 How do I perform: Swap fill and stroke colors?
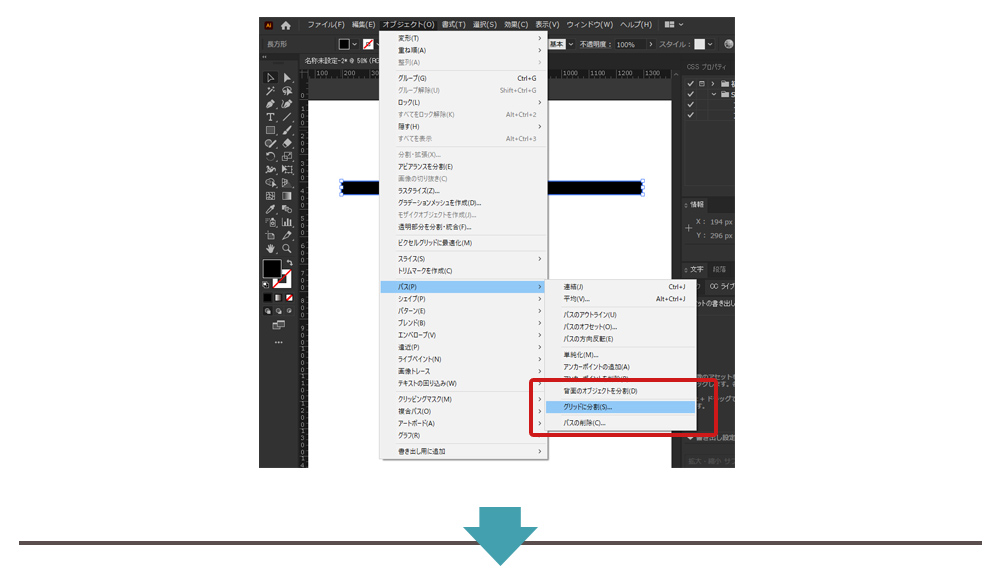[288, 263]
